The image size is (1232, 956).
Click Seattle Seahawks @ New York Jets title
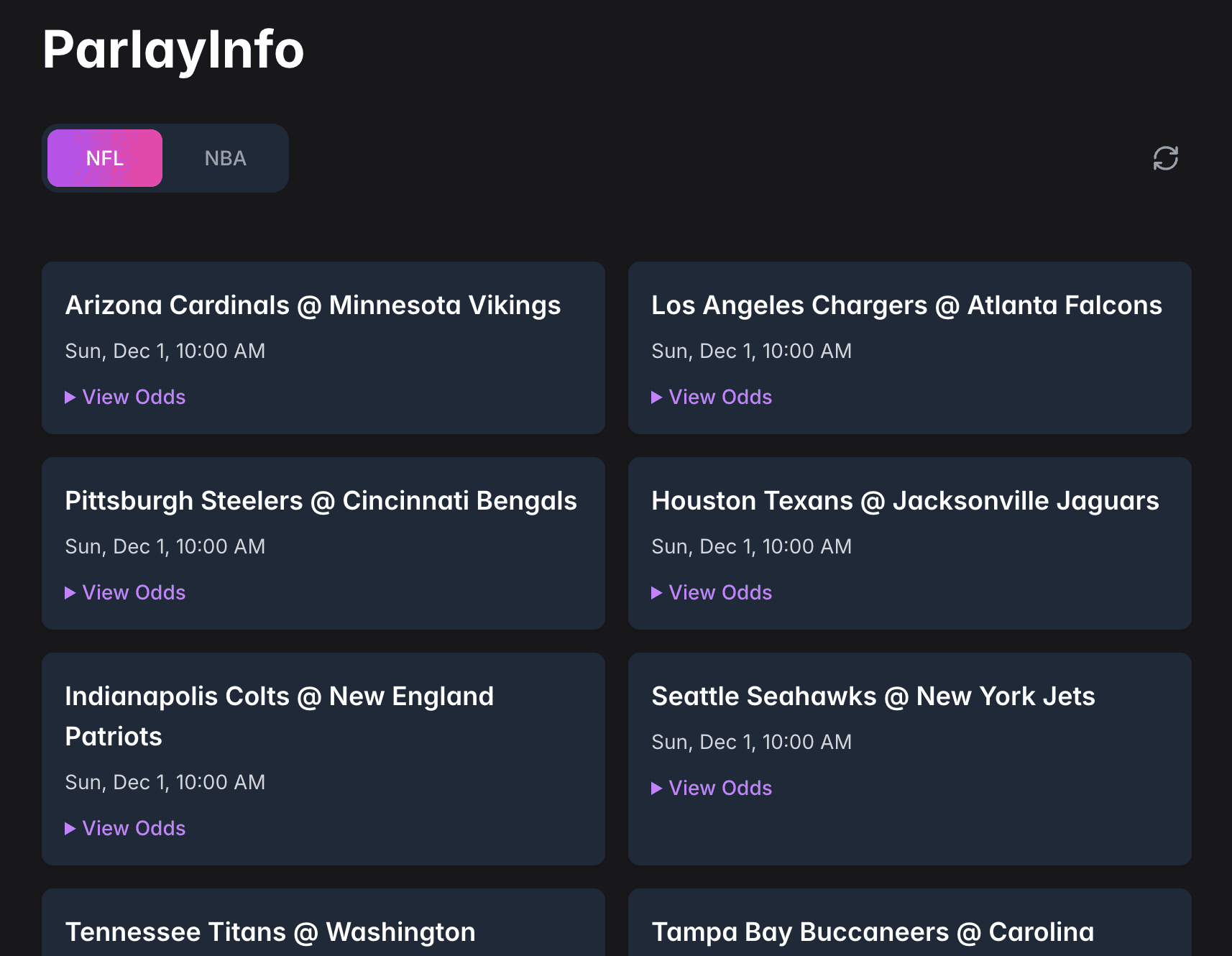point(873,697)
